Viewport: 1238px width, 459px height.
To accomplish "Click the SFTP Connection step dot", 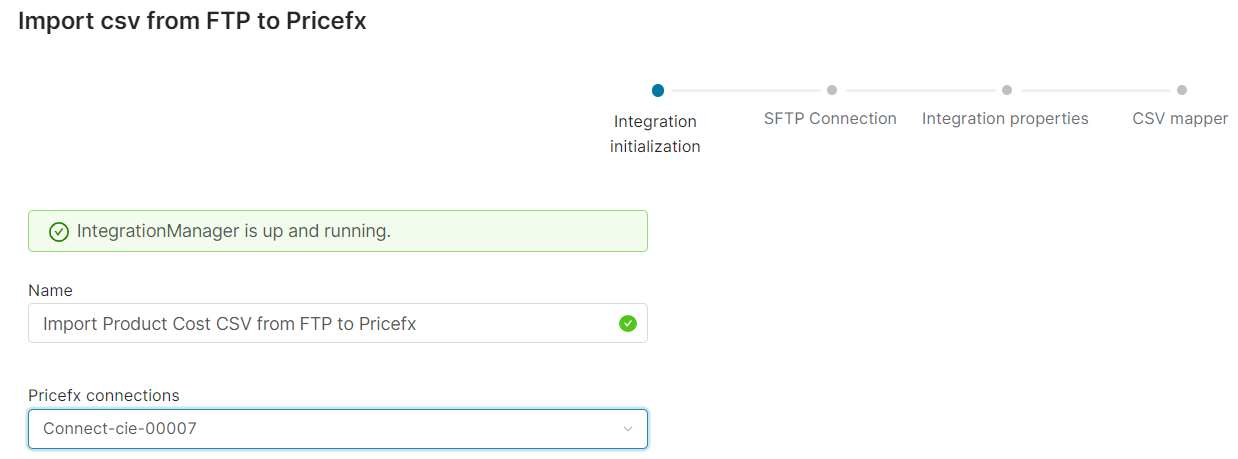I will [831, 90].
